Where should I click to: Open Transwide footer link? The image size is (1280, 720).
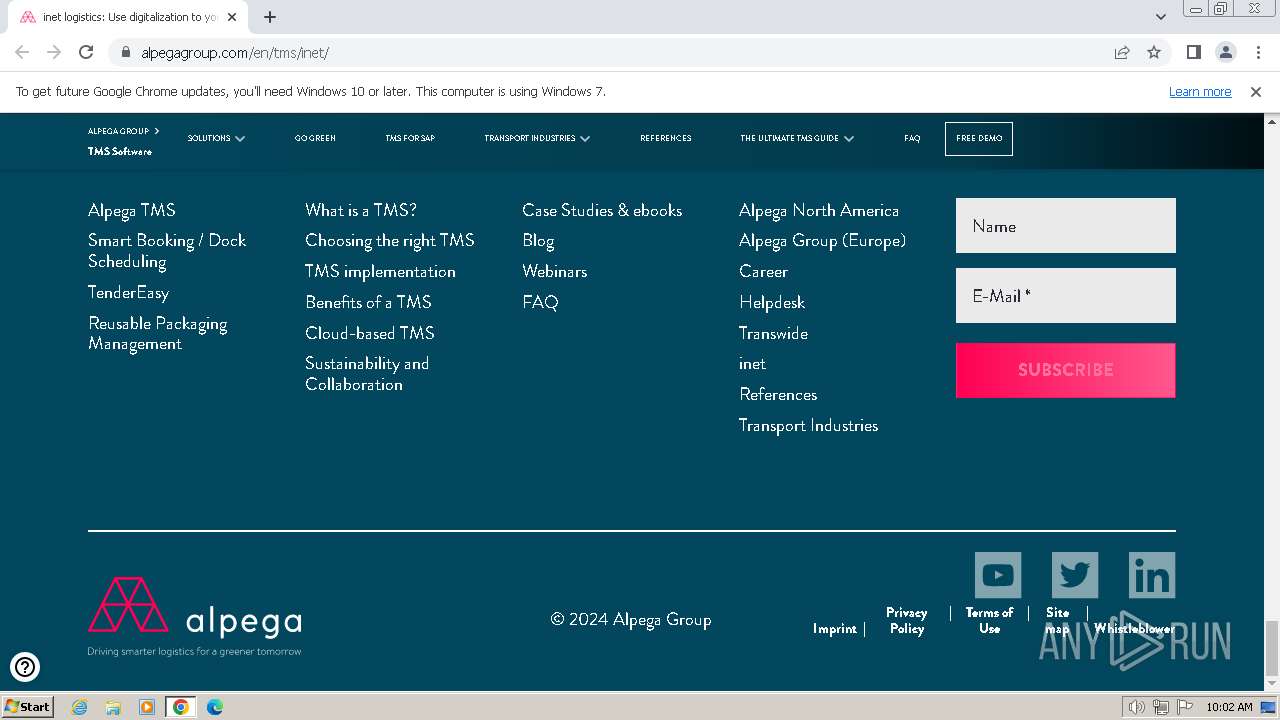pos(773,333)
